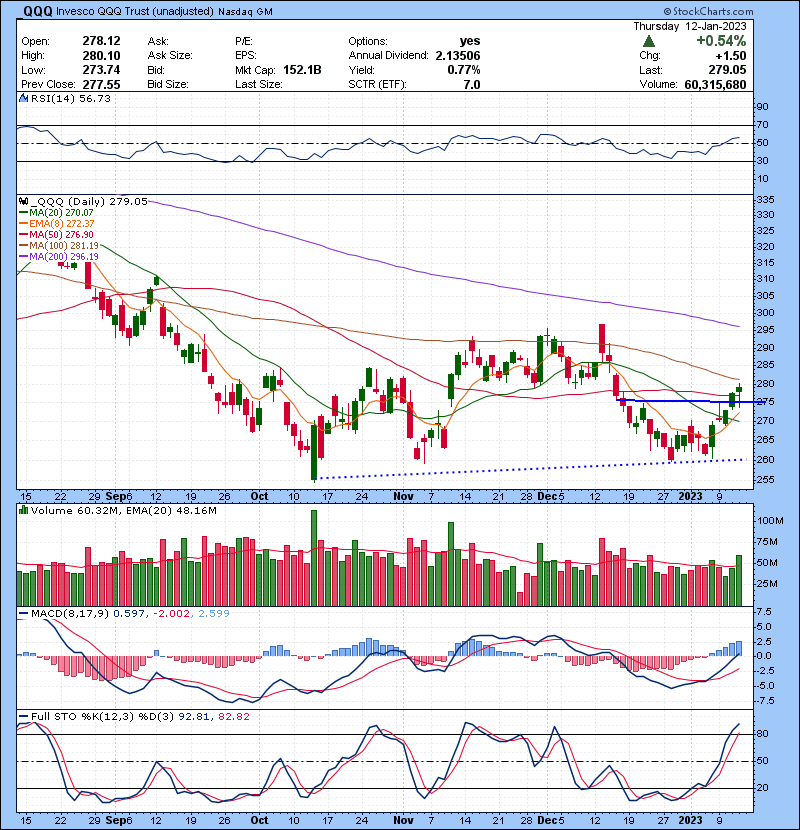
Task: Click the MACD histogram value 2.599
Action: click(x=214, y=614)
